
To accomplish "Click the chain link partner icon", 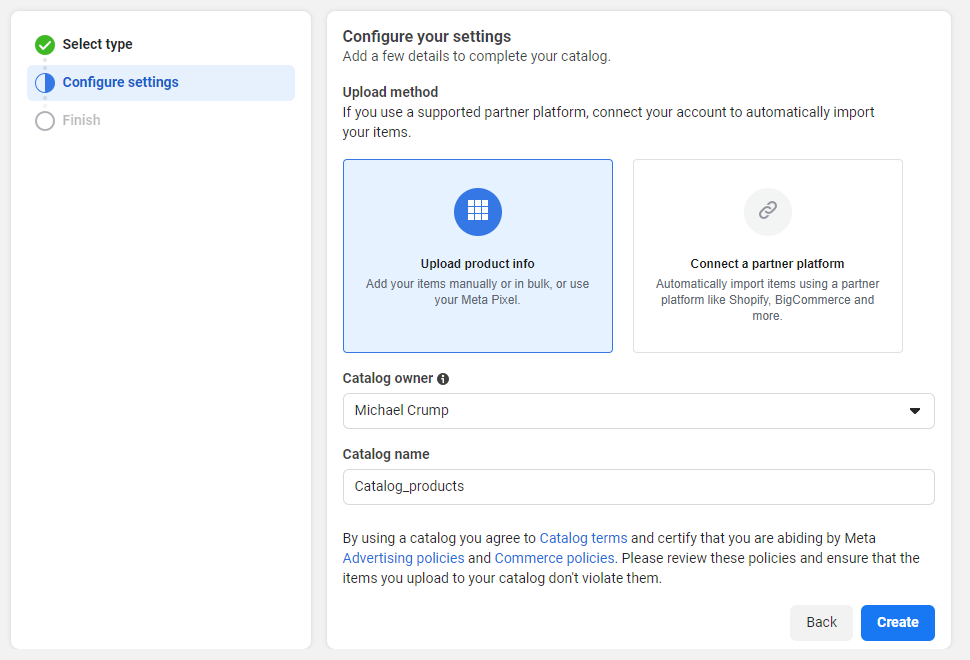I will 767,212.
